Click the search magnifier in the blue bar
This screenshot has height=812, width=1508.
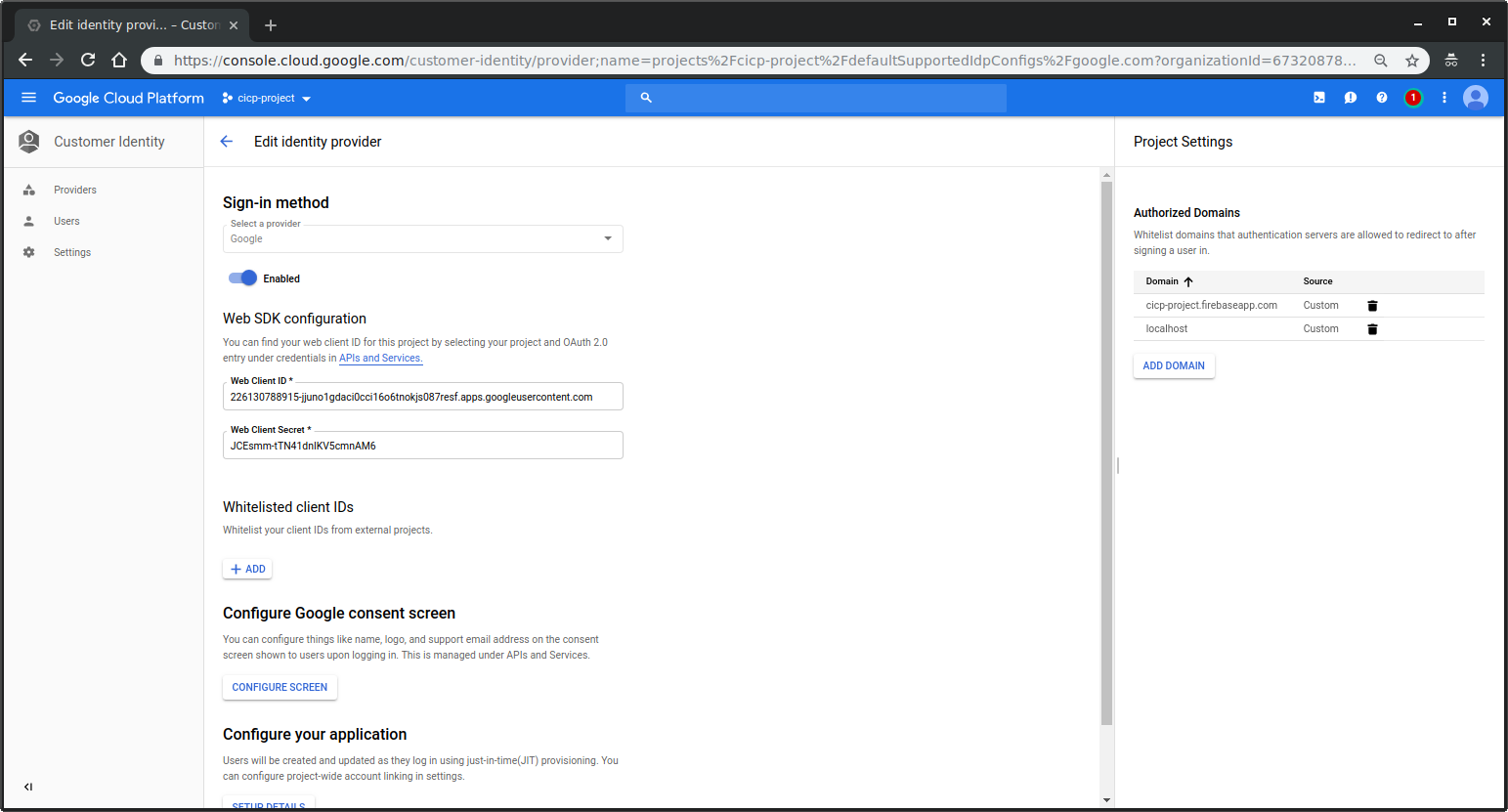click(x=646, y=98)
